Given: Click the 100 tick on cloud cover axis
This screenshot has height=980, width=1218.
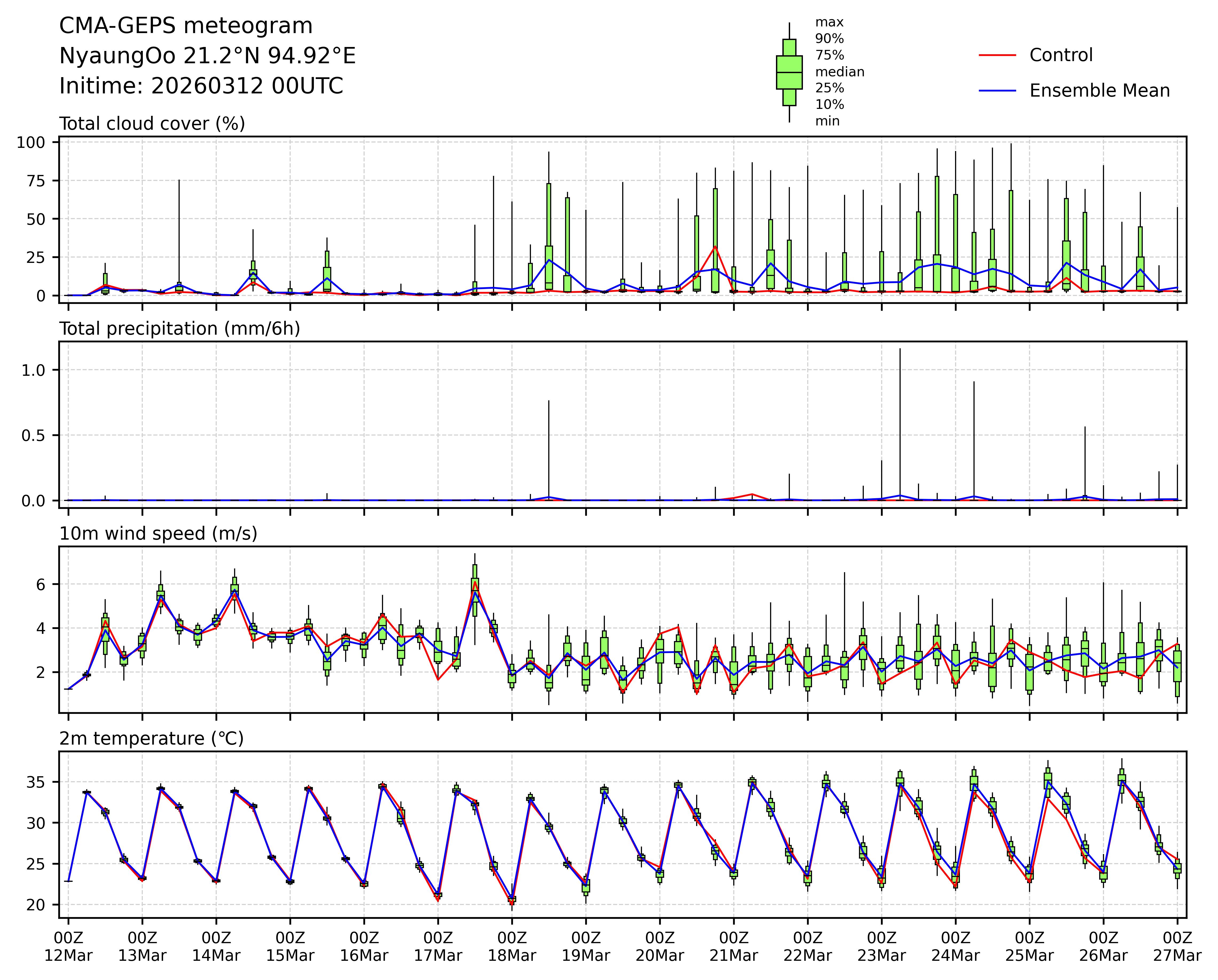Looking at the screenshot, I should point(30,142).
